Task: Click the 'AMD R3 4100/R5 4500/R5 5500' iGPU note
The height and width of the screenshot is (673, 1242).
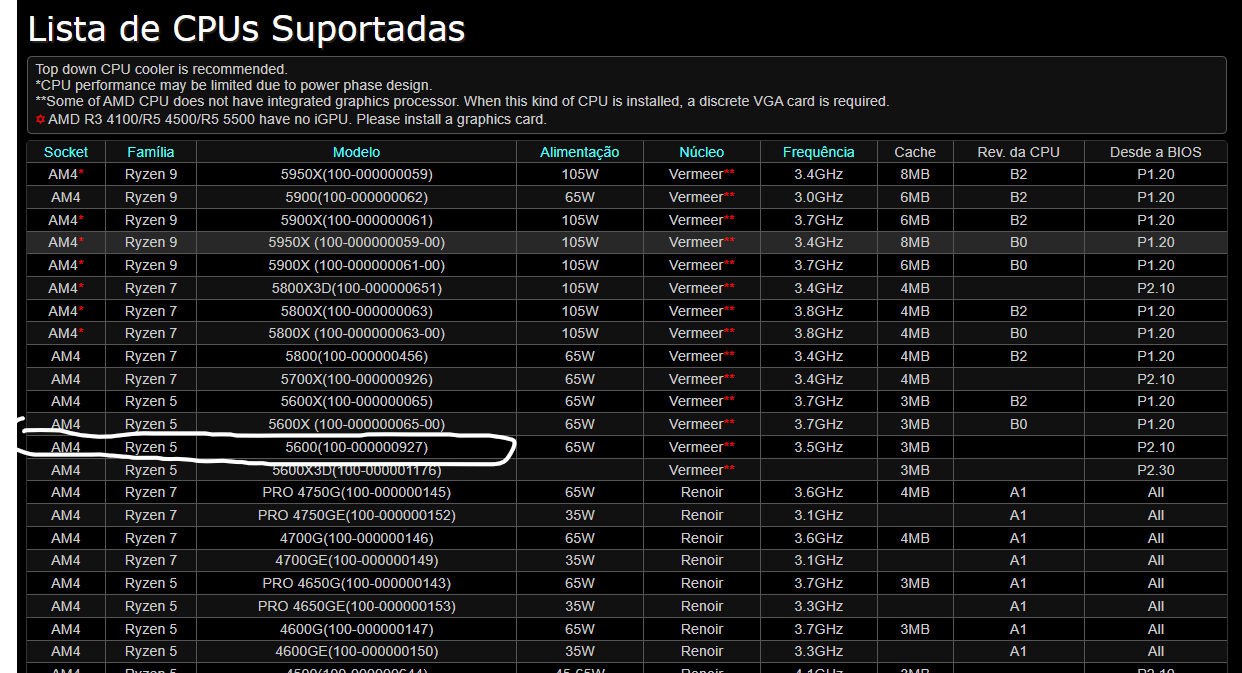Action: [291, 119]
